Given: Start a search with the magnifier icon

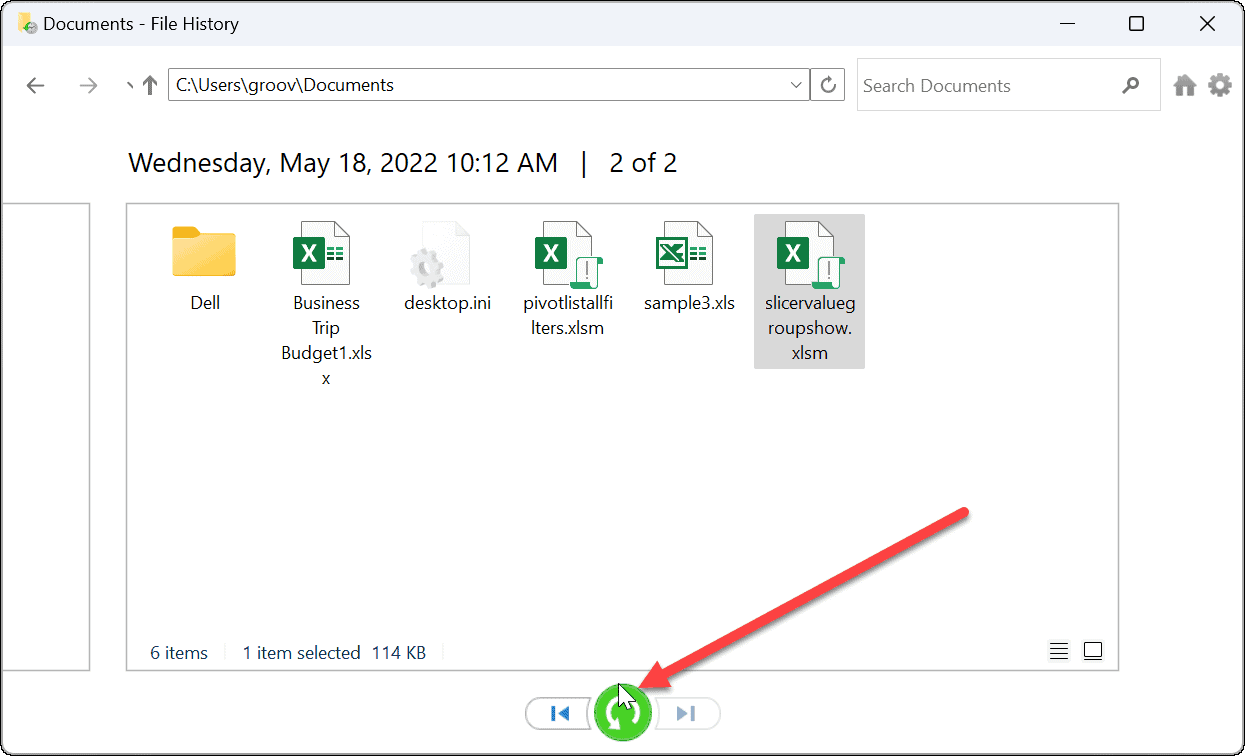Looking at the screenshot, I should [x=1131, y=84].
